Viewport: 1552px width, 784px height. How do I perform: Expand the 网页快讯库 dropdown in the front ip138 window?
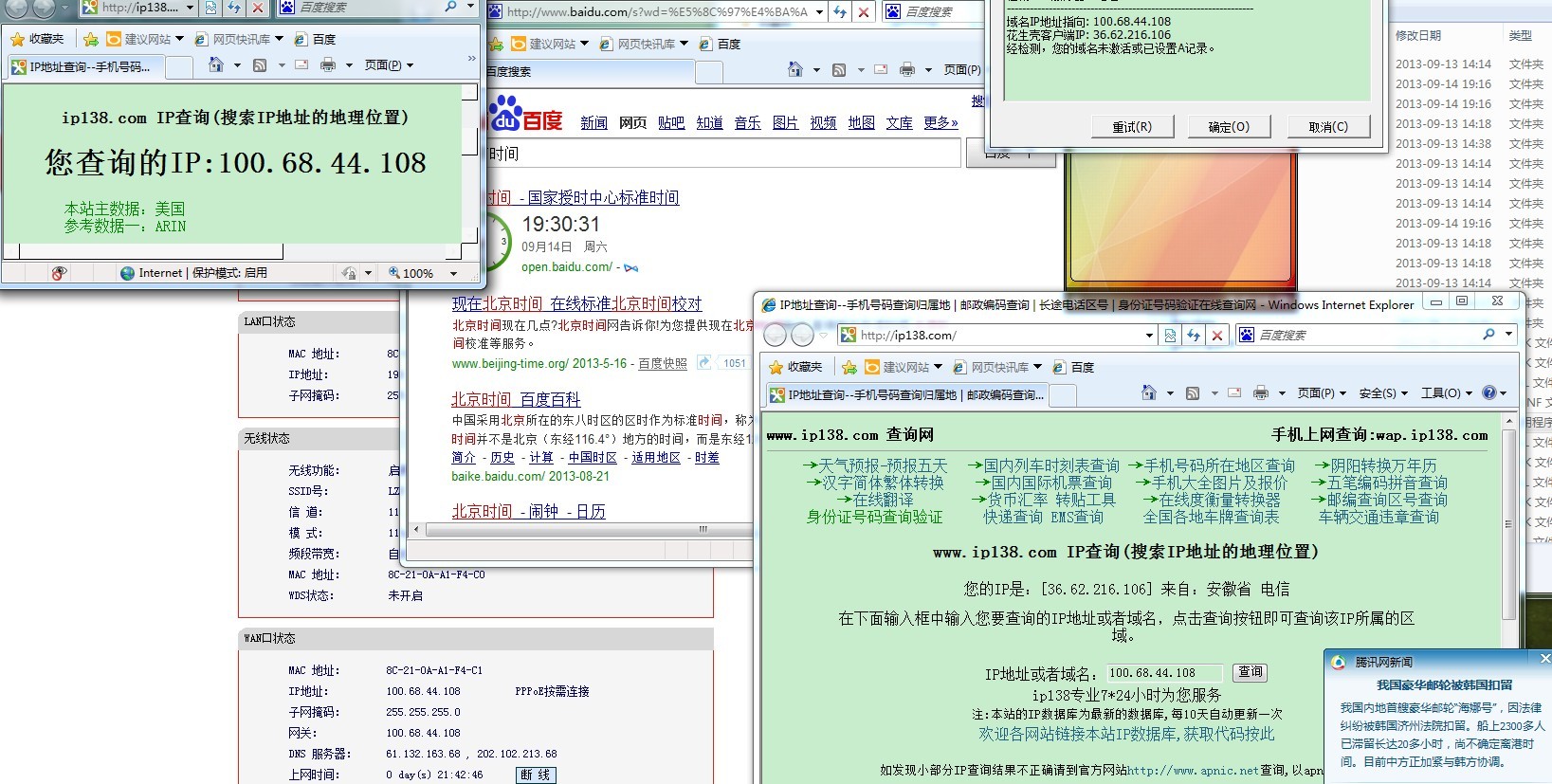tap(1037, 367)
